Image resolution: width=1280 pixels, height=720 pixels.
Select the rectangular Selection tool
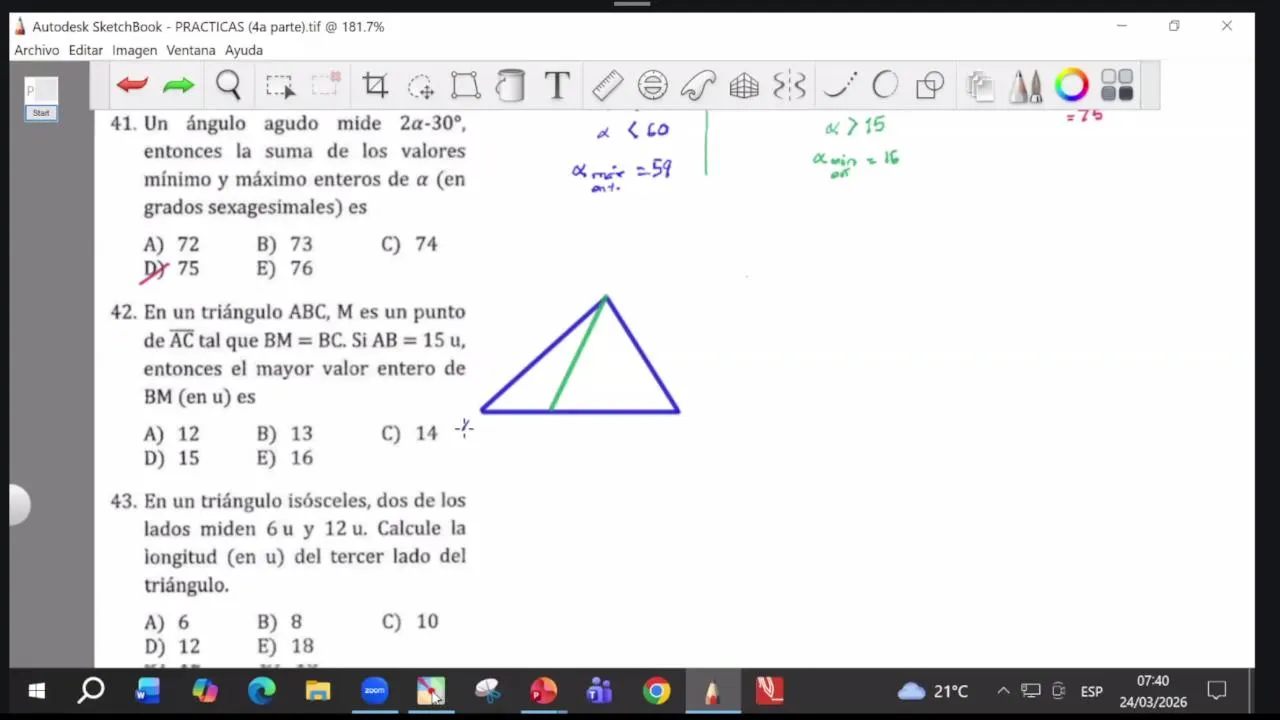point(280,86)
